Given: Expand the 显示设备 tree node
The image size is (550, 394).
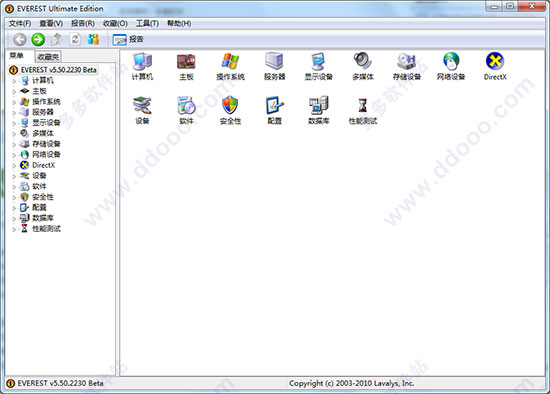Looking at the screenshot, I should click(x=14, y=123).
